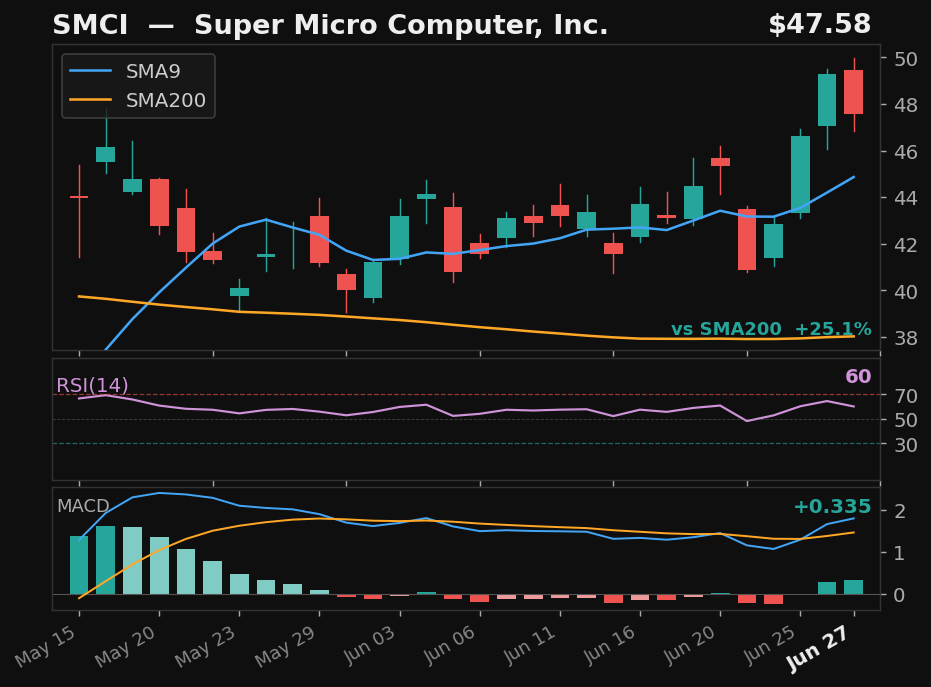This screenshot has width=931, height=687.
Task: Click the 40 price axis tick label
Action: 905,292
